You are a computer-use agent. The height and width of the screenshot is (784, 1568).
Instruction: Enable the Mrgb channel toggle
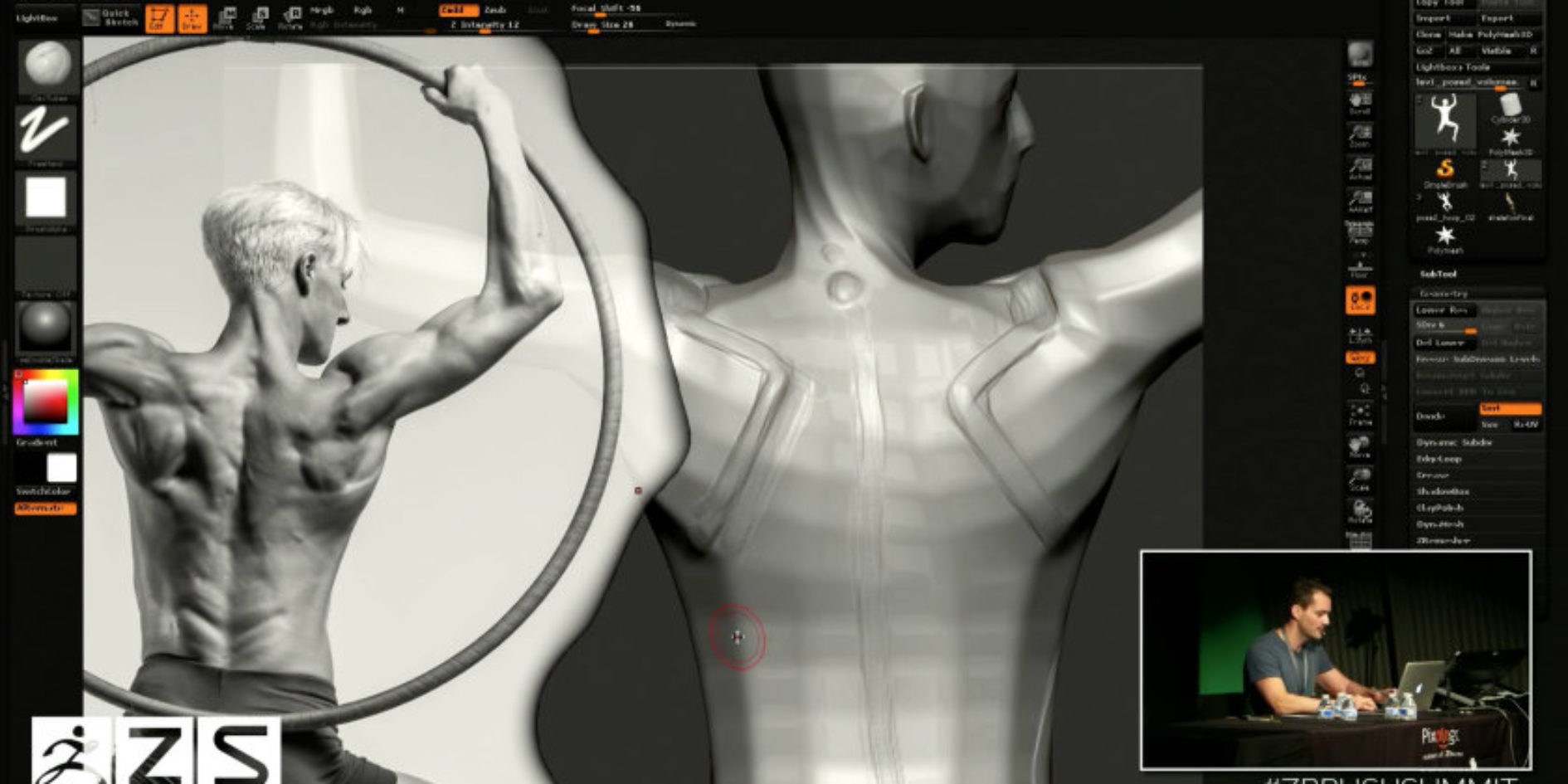pyautogui.click(x=322, y=11)
